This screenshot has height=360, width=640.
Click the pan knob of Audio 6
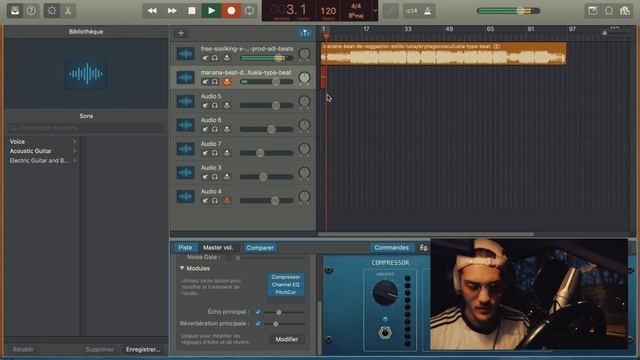pos(304,125)
